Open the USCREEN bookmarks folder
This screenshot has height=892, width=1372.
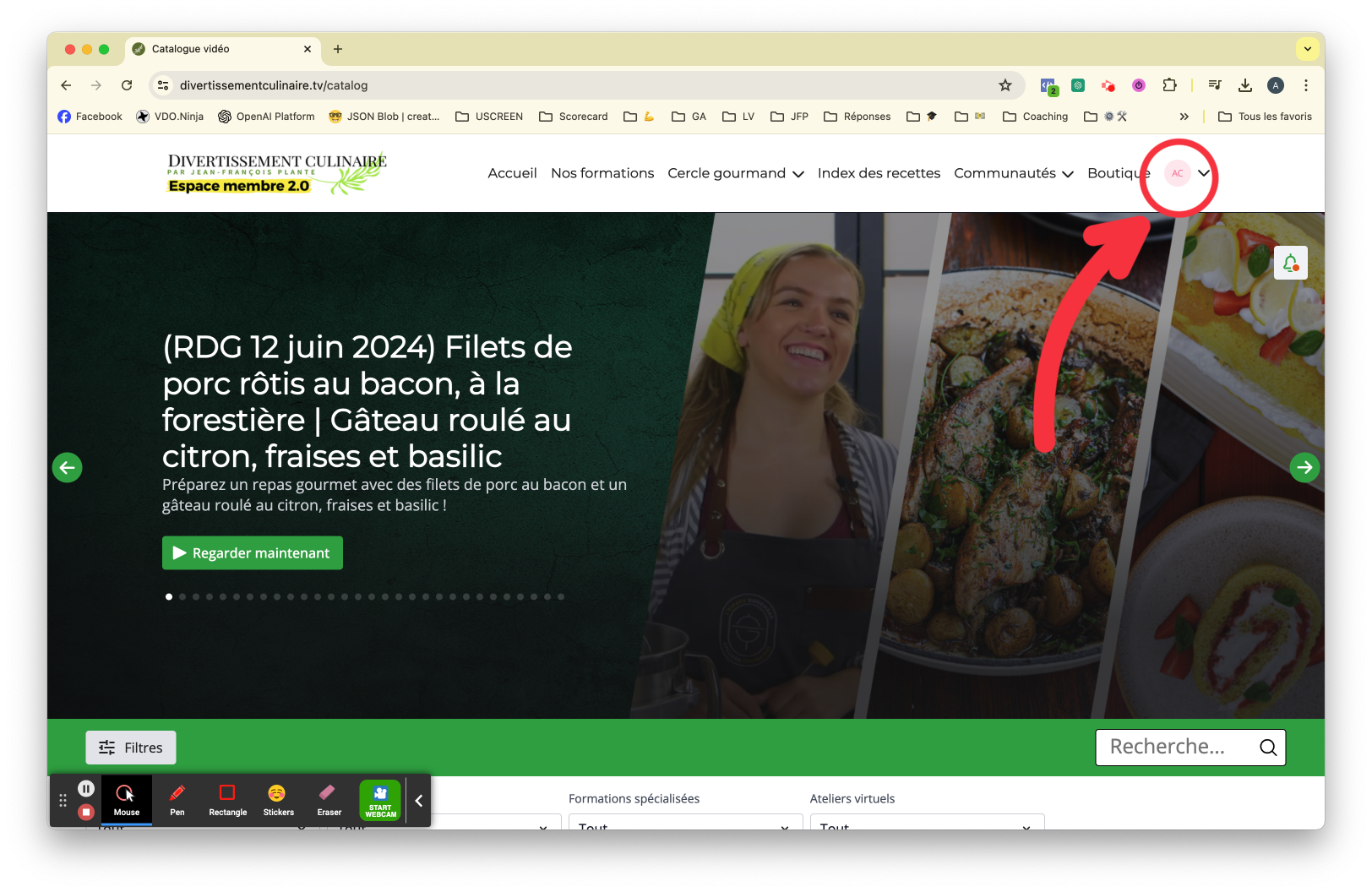(489, 117)
